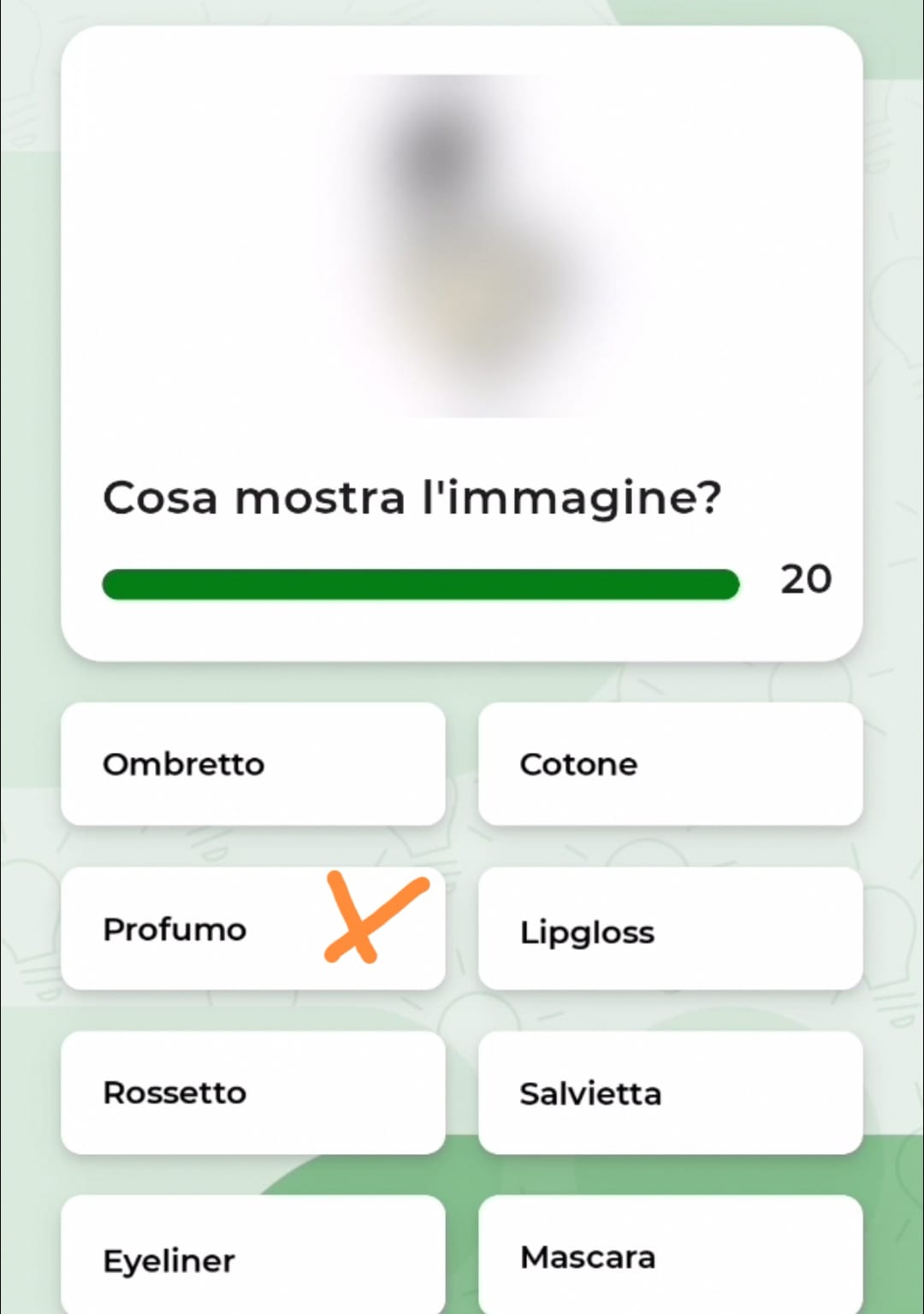The image size is (924, 1314).
Task: Pick the Profumo answer option
Action: pos(197,929)
